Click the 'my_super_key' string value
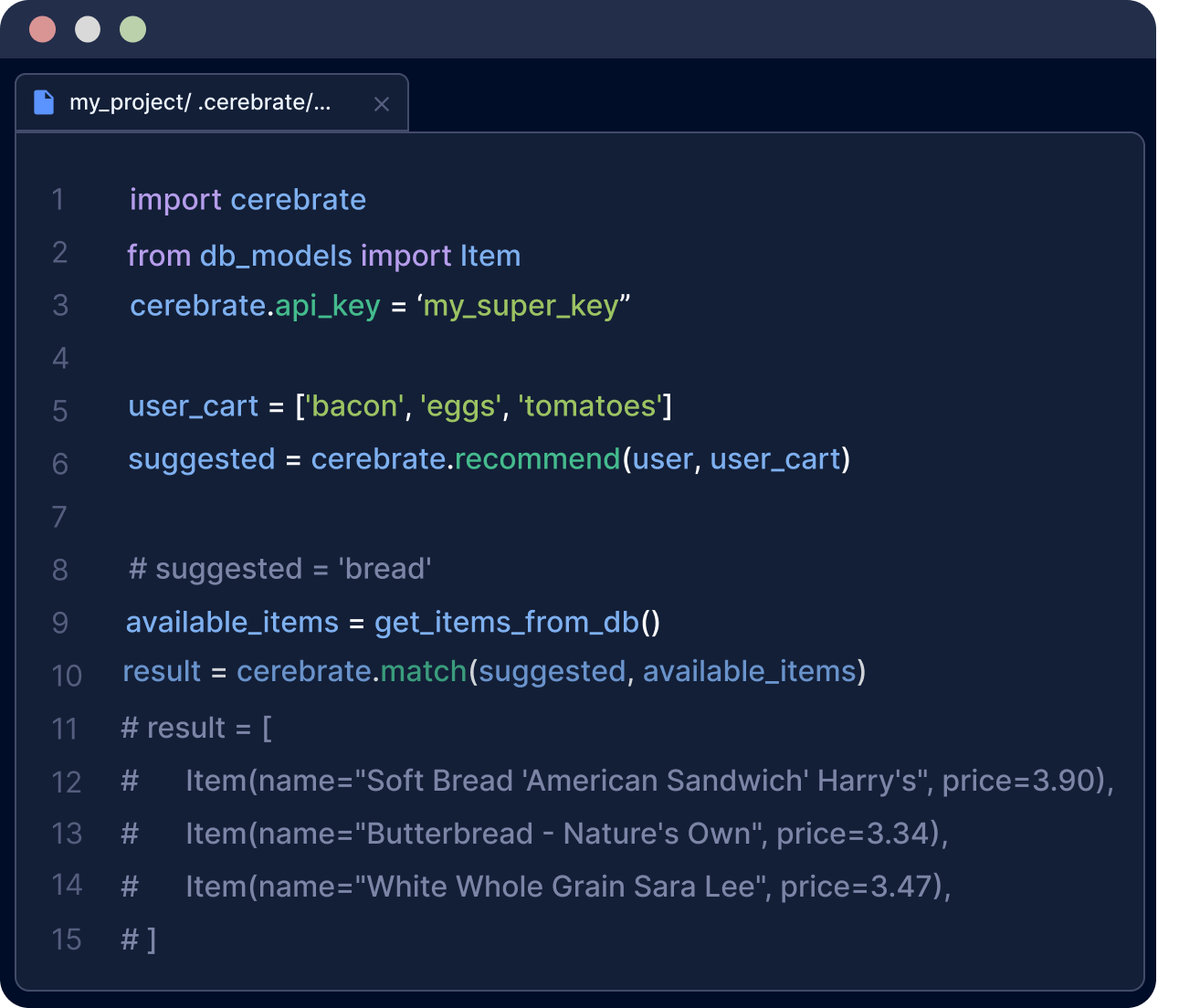 tap(521, 306)
